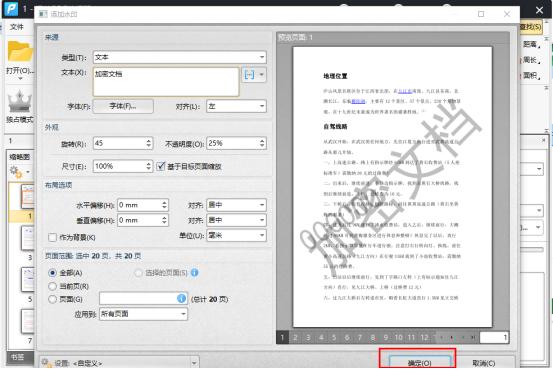
Task: Go to preview page 7
Action: click(360, 338)
